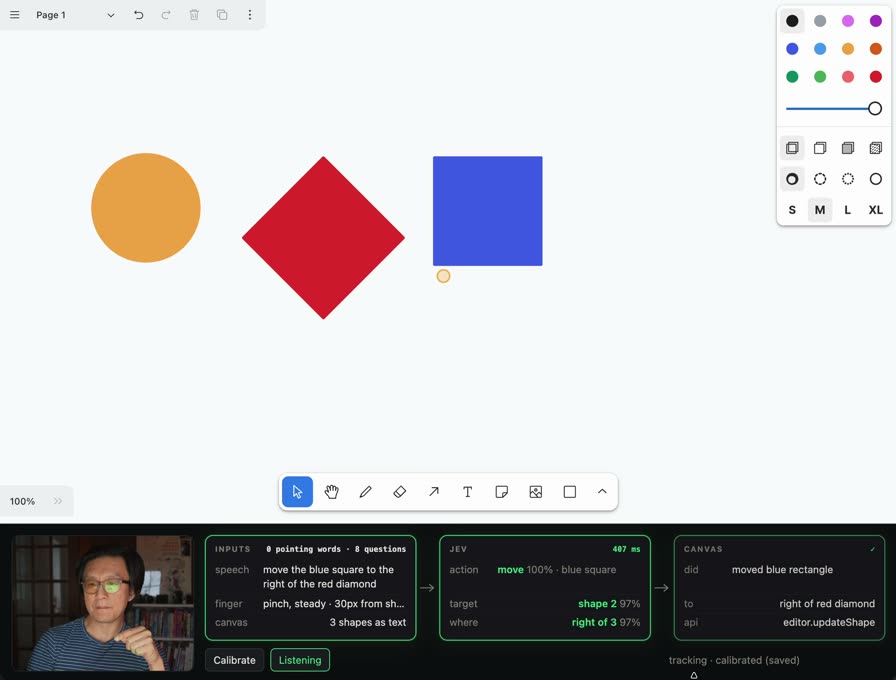Select the blue square shape
This screenshot has height=680, width=896.
click(487, 211)
